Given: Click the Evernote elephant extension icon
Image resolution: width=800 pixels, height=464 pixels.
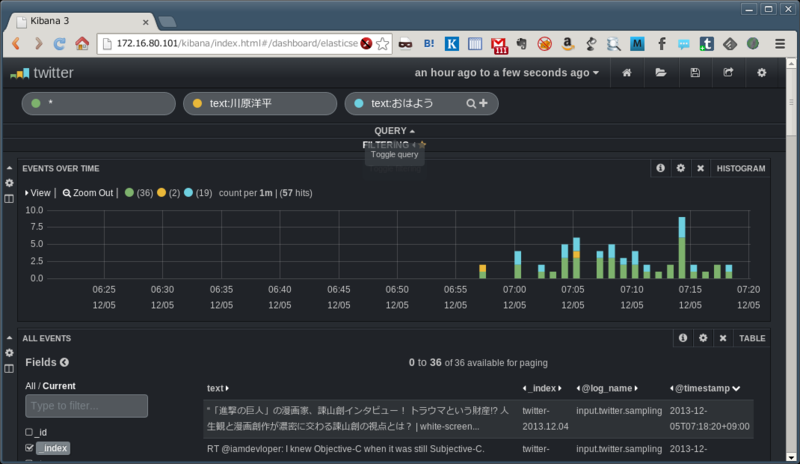Looking at the screenshot, I should [x=521, y=44].
